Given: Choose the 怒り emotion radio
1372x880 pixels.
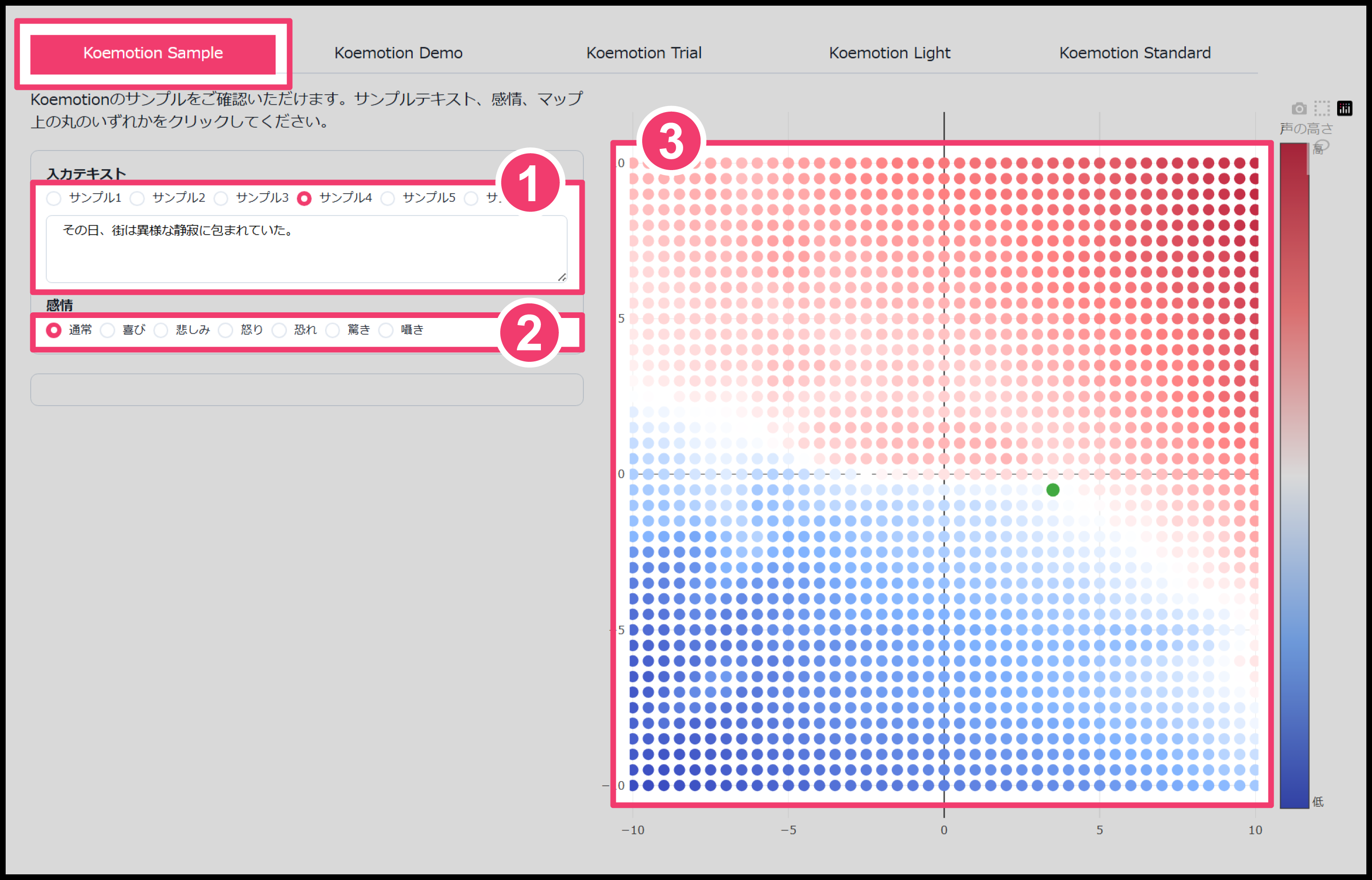Looking at the screenshot, I should coord(226,330).
